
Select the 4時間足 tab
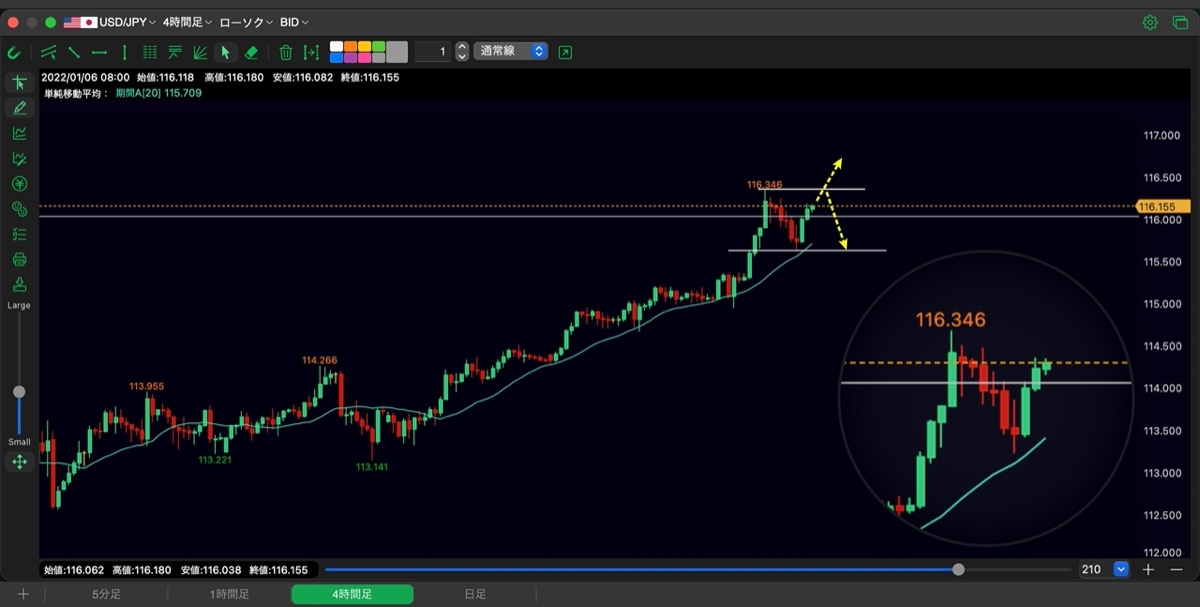click(x=352, y=594)
